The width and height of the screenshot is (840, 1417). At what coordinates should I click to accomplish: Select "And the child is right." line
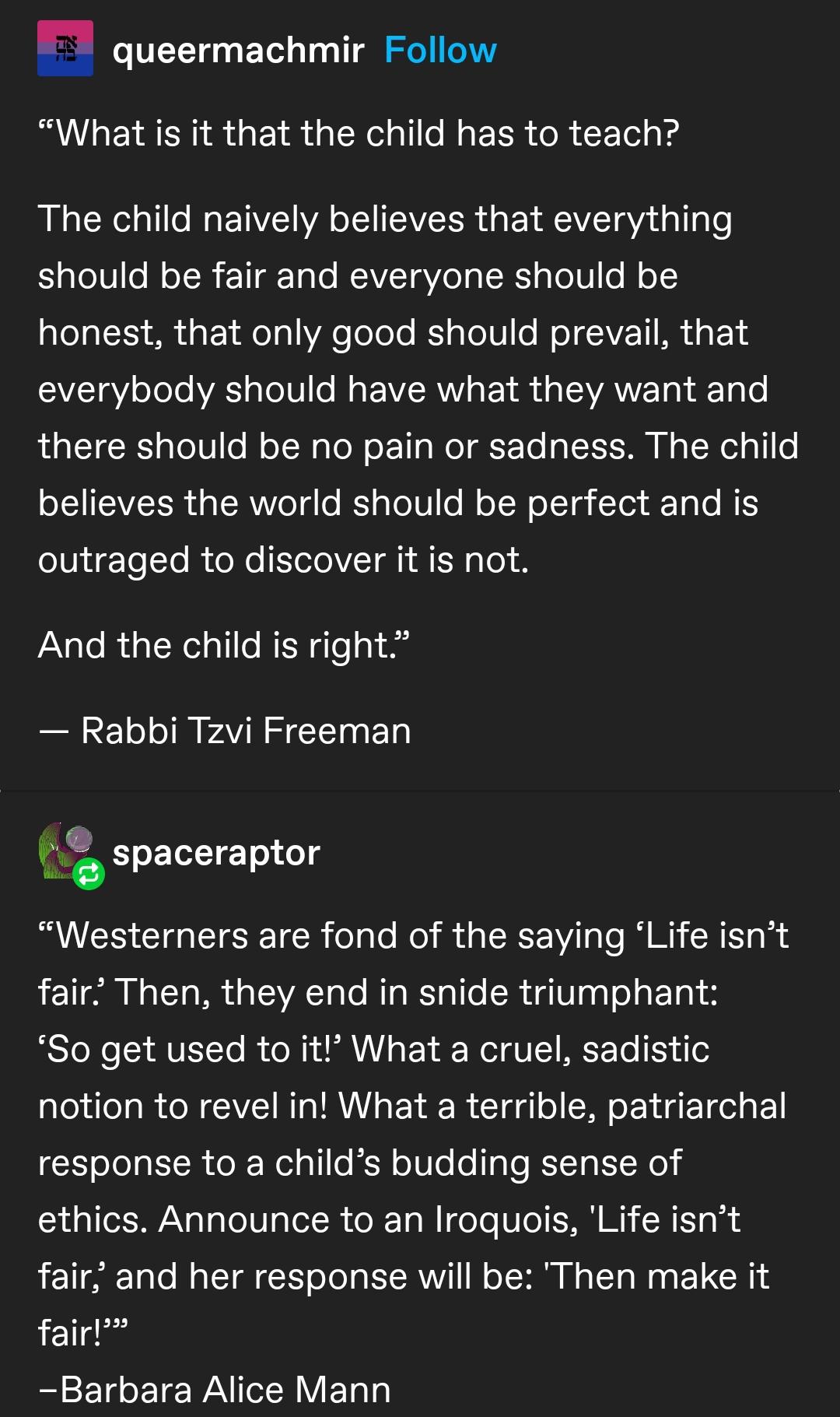[224, 645]
